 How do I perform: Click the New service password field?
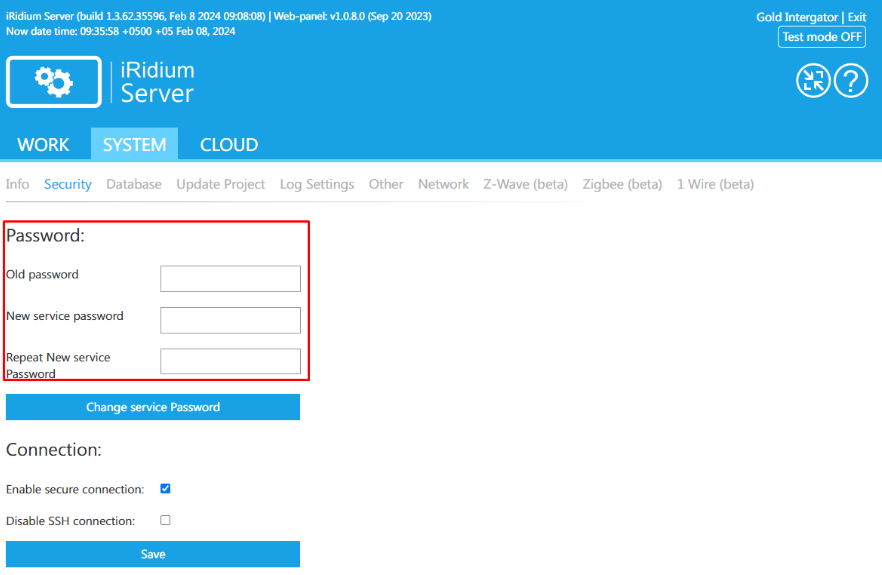pyautogui.click(x=230, y=320)
